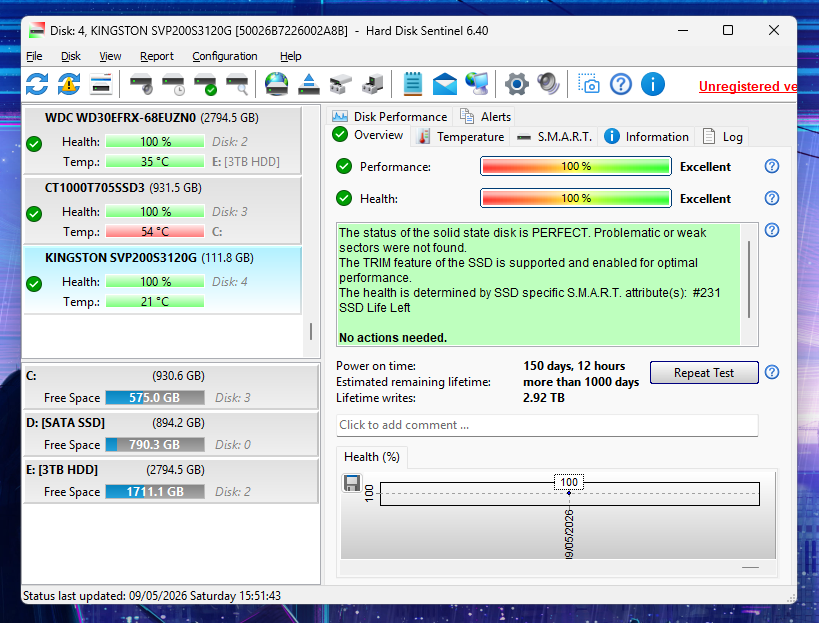
Task: Click the 'No actions needed.' text
Action: click(x=393, y=338)
